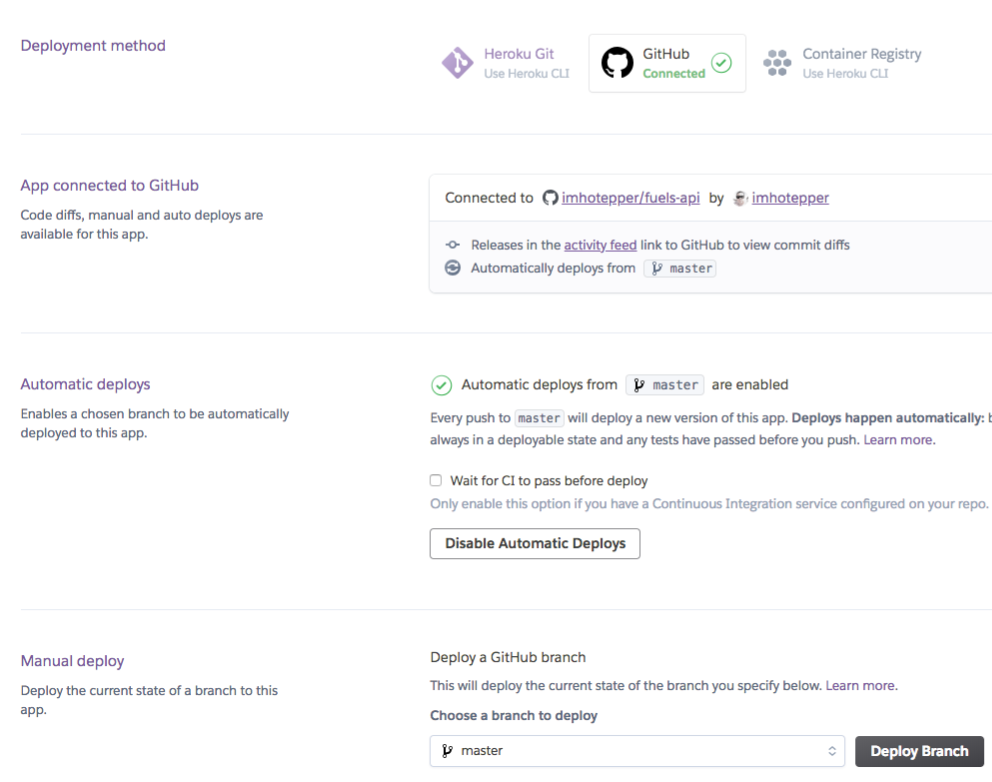This screenshot has height=782, width=992.
Task: Click the auto-deploy sync icon
Action: tap(452, 268)
